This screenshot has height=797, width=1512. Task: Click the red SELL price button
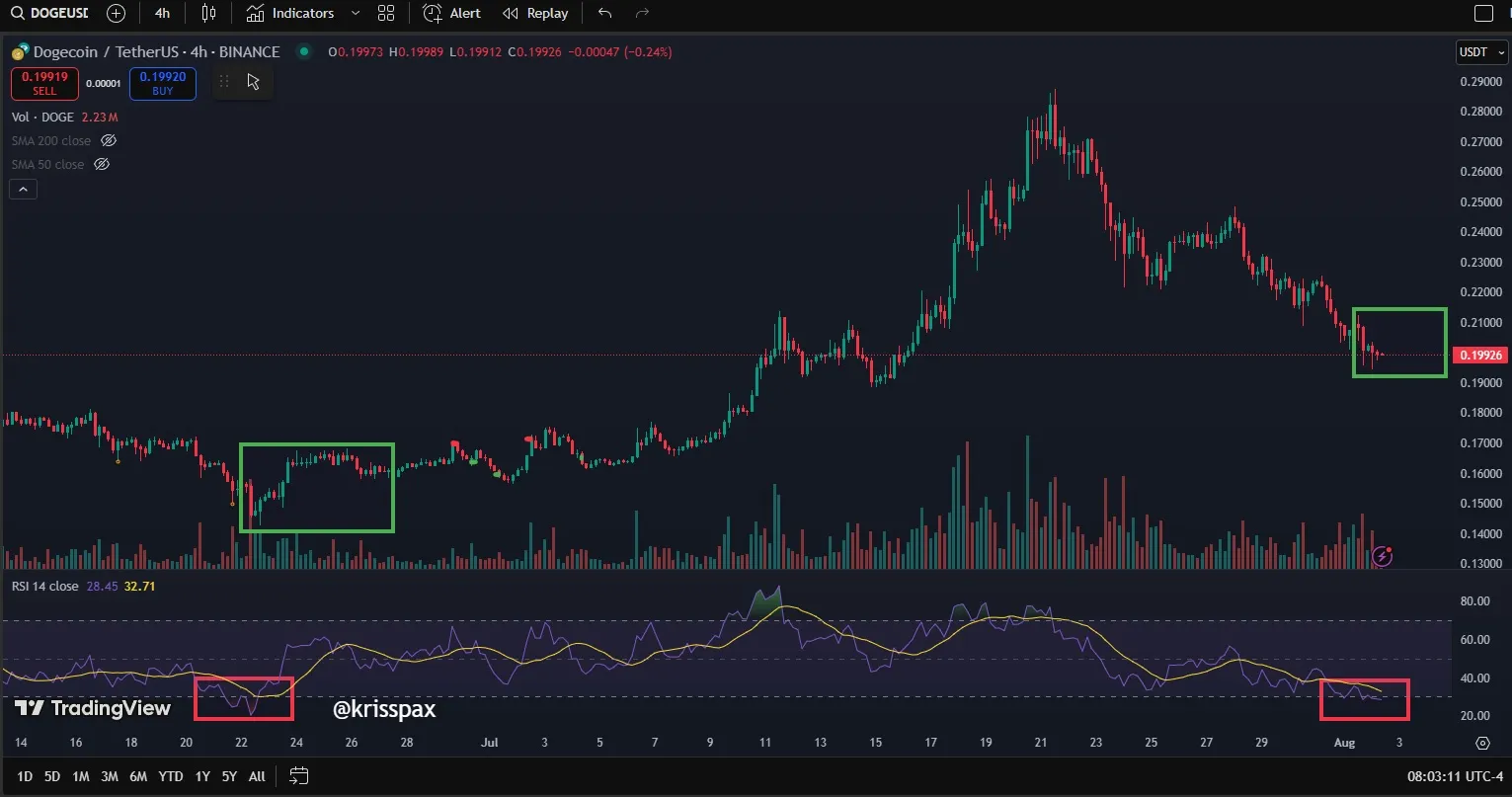44,83
